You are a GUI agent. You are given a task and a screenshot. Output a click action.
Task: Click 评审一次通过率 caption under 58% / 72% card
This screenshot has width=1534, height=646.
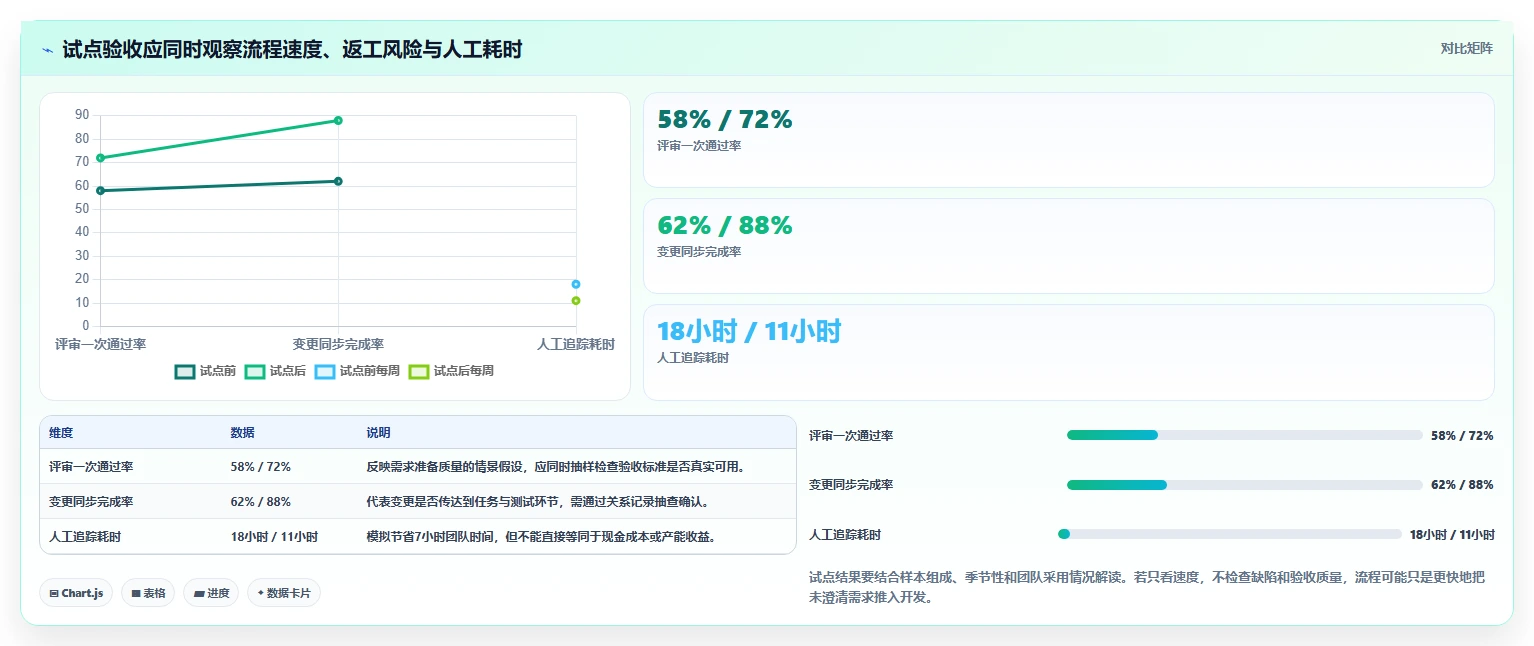(699, 146)
